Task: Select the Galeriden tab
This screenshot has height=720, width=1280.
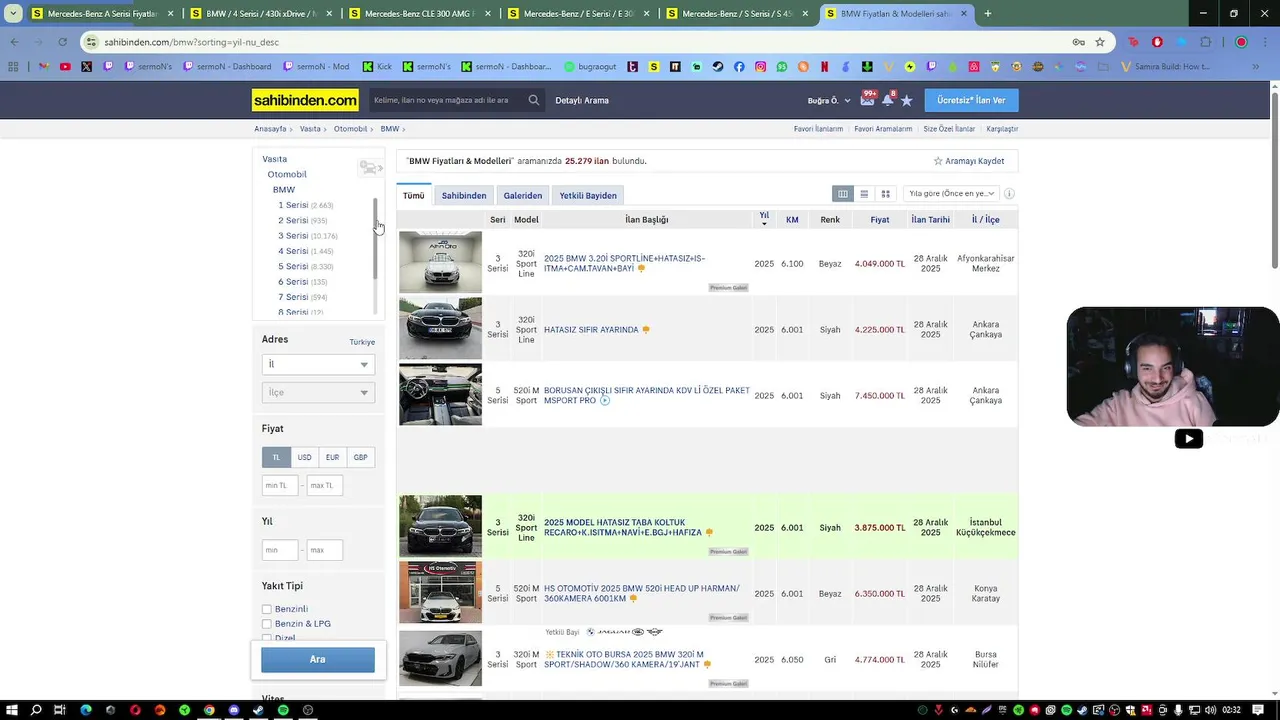Action: pyautogui.click(x=523, y=195)
